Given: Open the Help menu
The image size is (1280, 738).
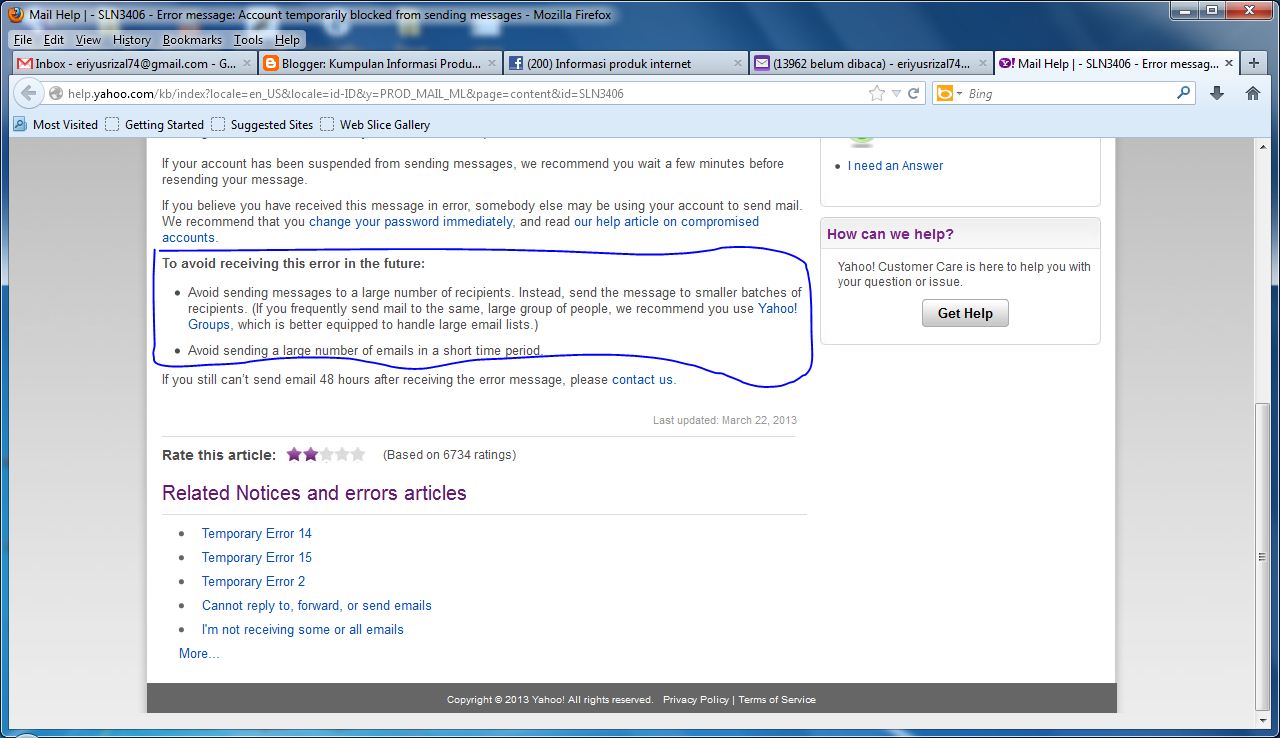Looking at the screenshot, I should click(x=287, y=40).
